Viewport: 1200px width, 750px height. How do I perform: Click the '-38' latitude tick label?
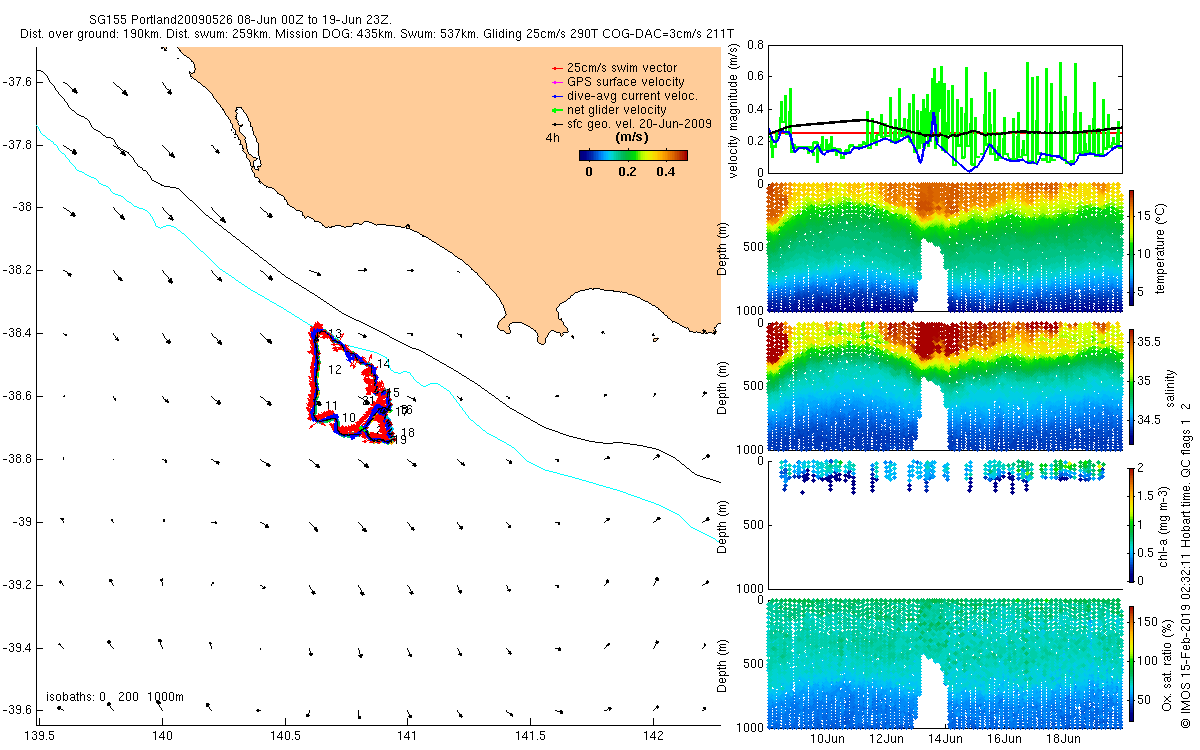[22, 207]
